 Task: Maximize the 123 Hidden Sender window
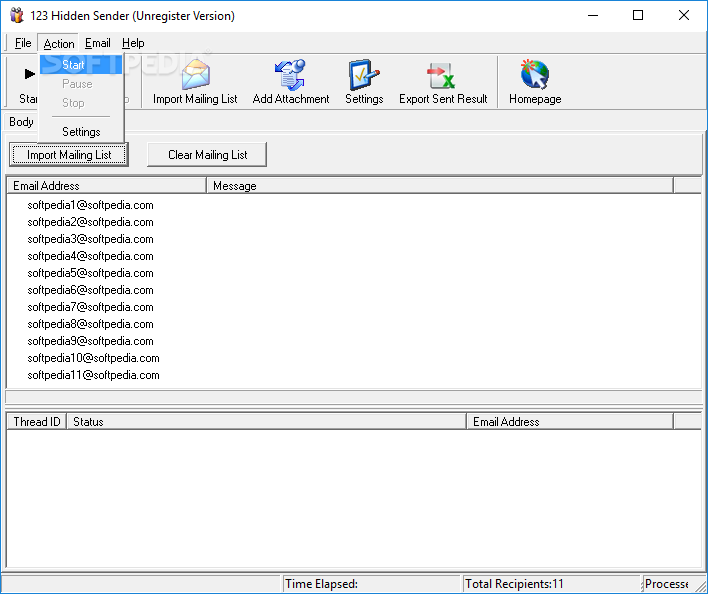pyautogui.click(x=638, y=15)
